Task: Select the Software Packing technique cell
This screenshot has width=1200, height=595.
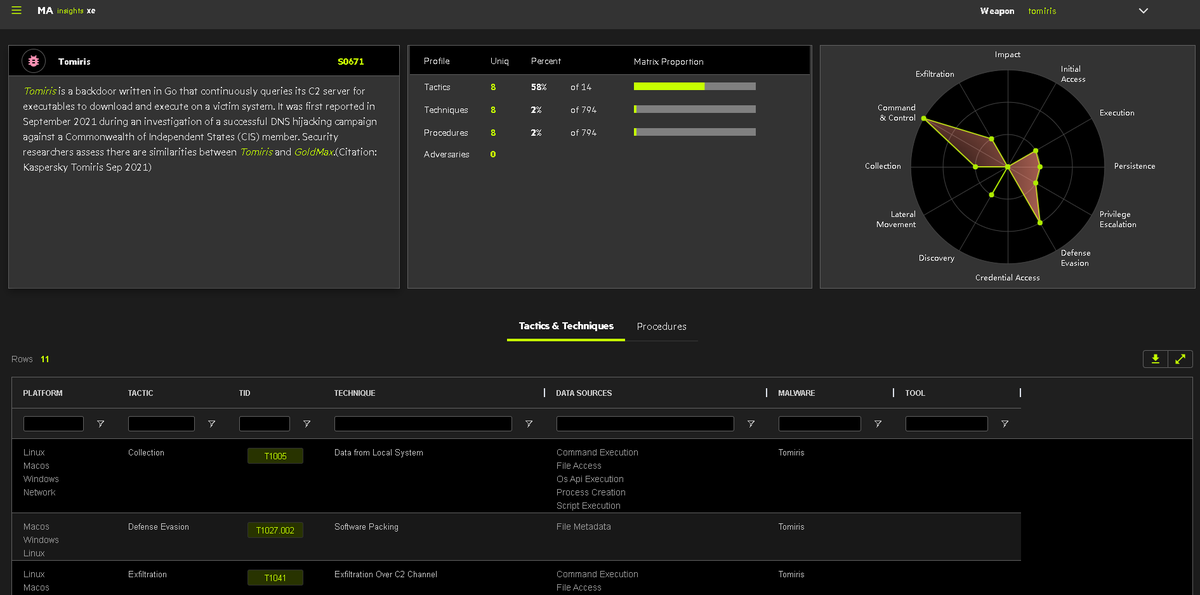Action: tap(366, 527)
